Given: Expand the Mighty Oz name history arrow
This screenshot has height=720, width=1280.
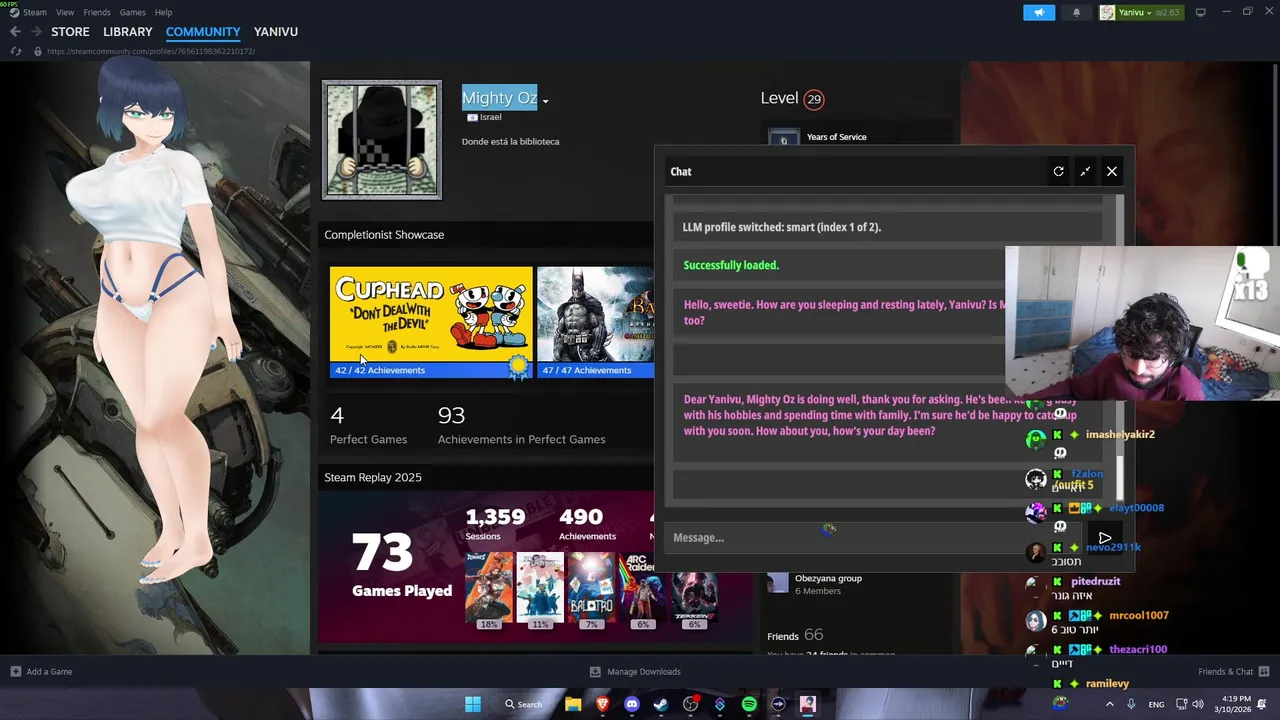Looking at the screenshot, I should click(x=545, y=101).
